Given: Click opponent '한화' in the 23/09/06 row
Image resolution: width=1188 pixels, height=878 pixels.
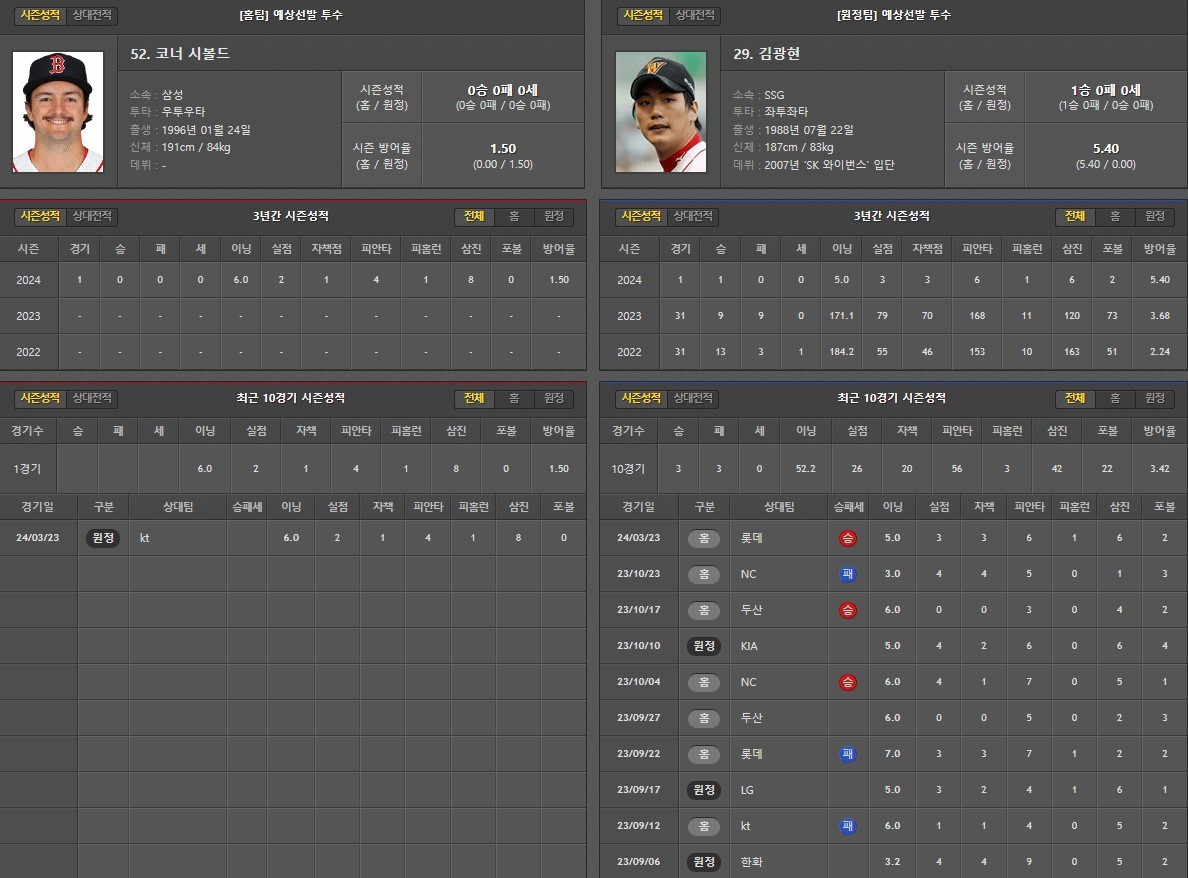Looking at the screenshot, I should click(x=752, y=862).
